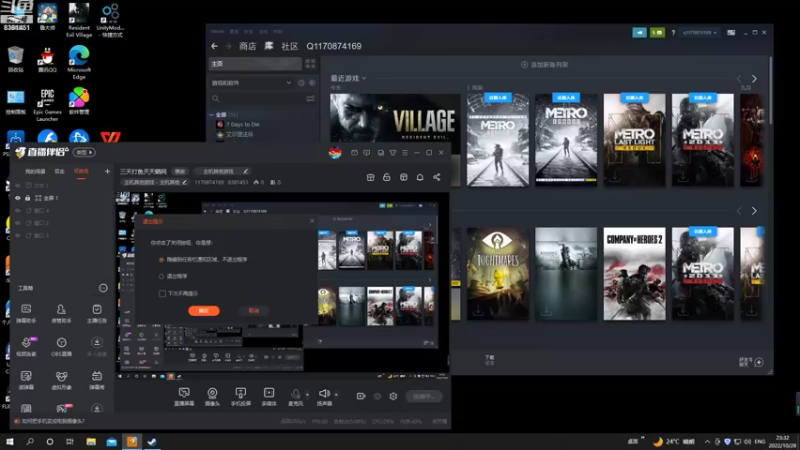Open the 虚拟形象 tool
The width and height of the screenshot is (800, 450).
(61, 380)
